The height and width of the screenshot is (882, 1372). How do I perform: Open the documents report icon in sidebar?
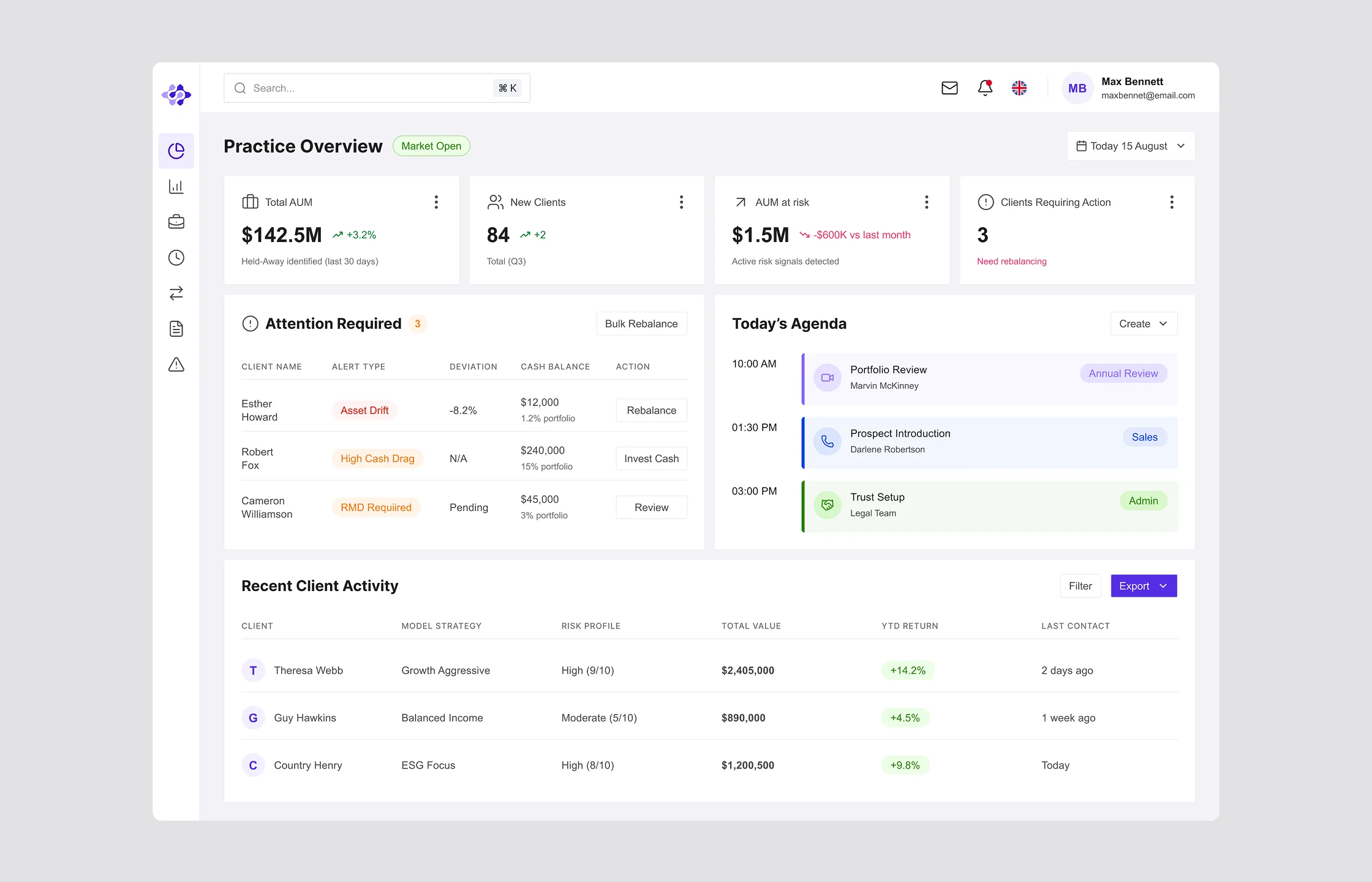(x=176, y=328)
